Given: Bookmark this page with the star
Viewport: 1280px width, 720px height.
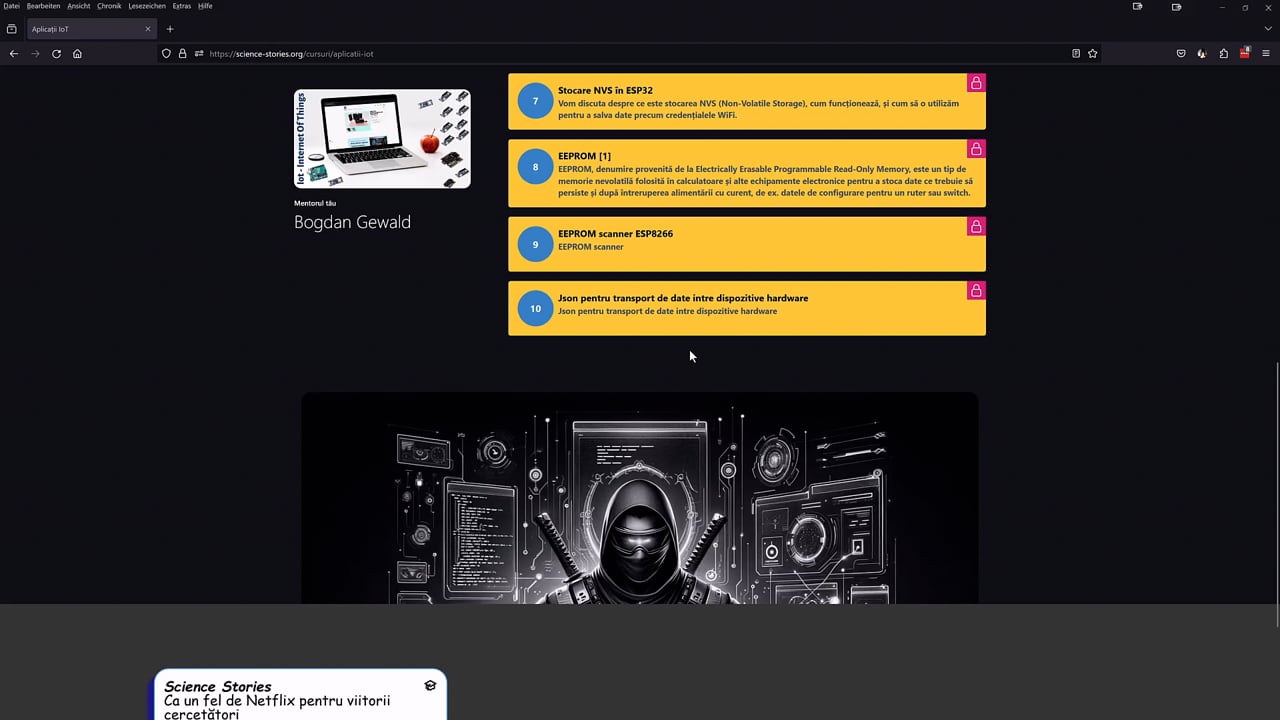Looking at the screenshot, I should point(1093,53).
